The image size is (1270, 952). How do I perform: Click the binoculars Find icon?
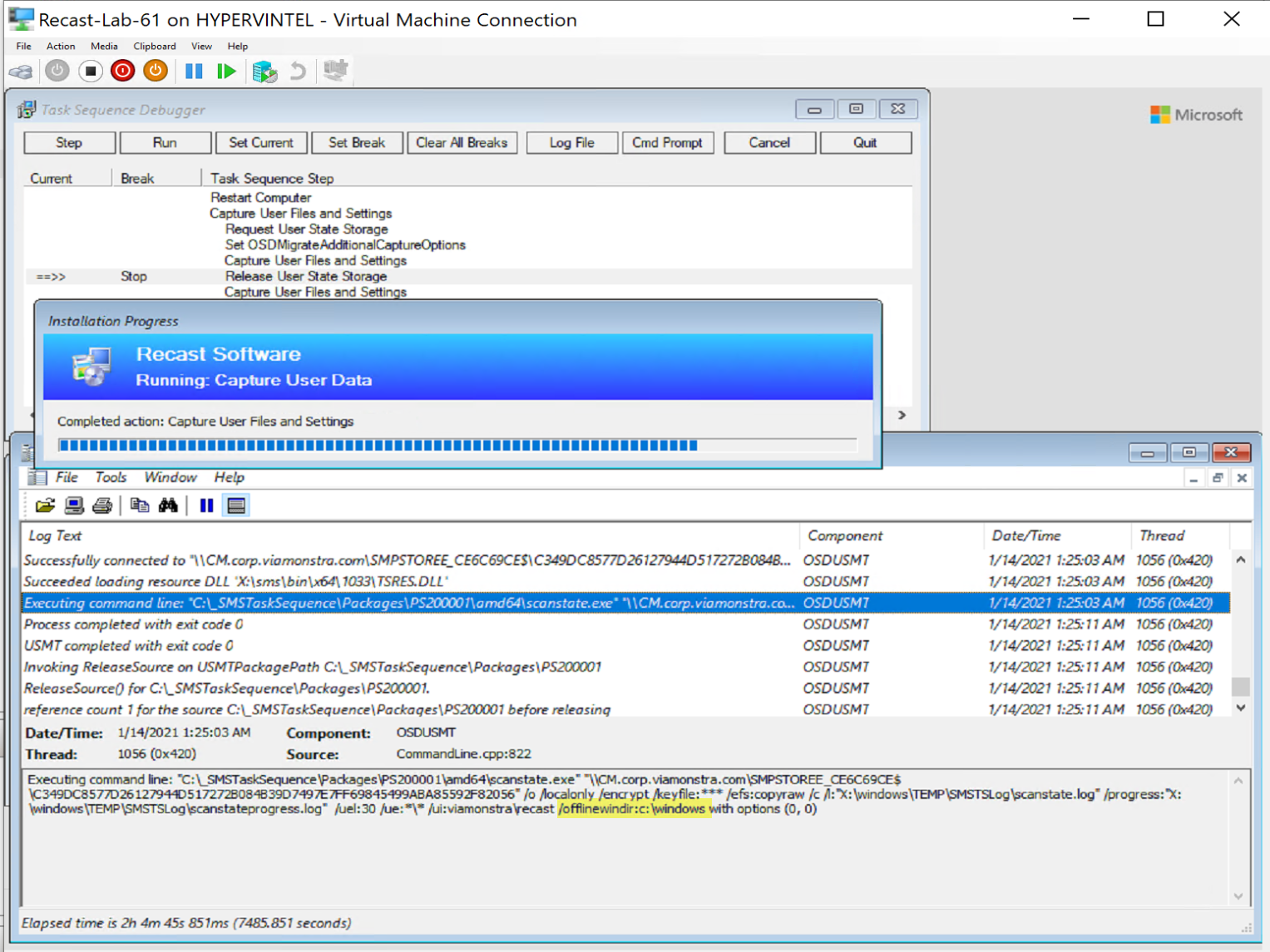tap(168, 506)
